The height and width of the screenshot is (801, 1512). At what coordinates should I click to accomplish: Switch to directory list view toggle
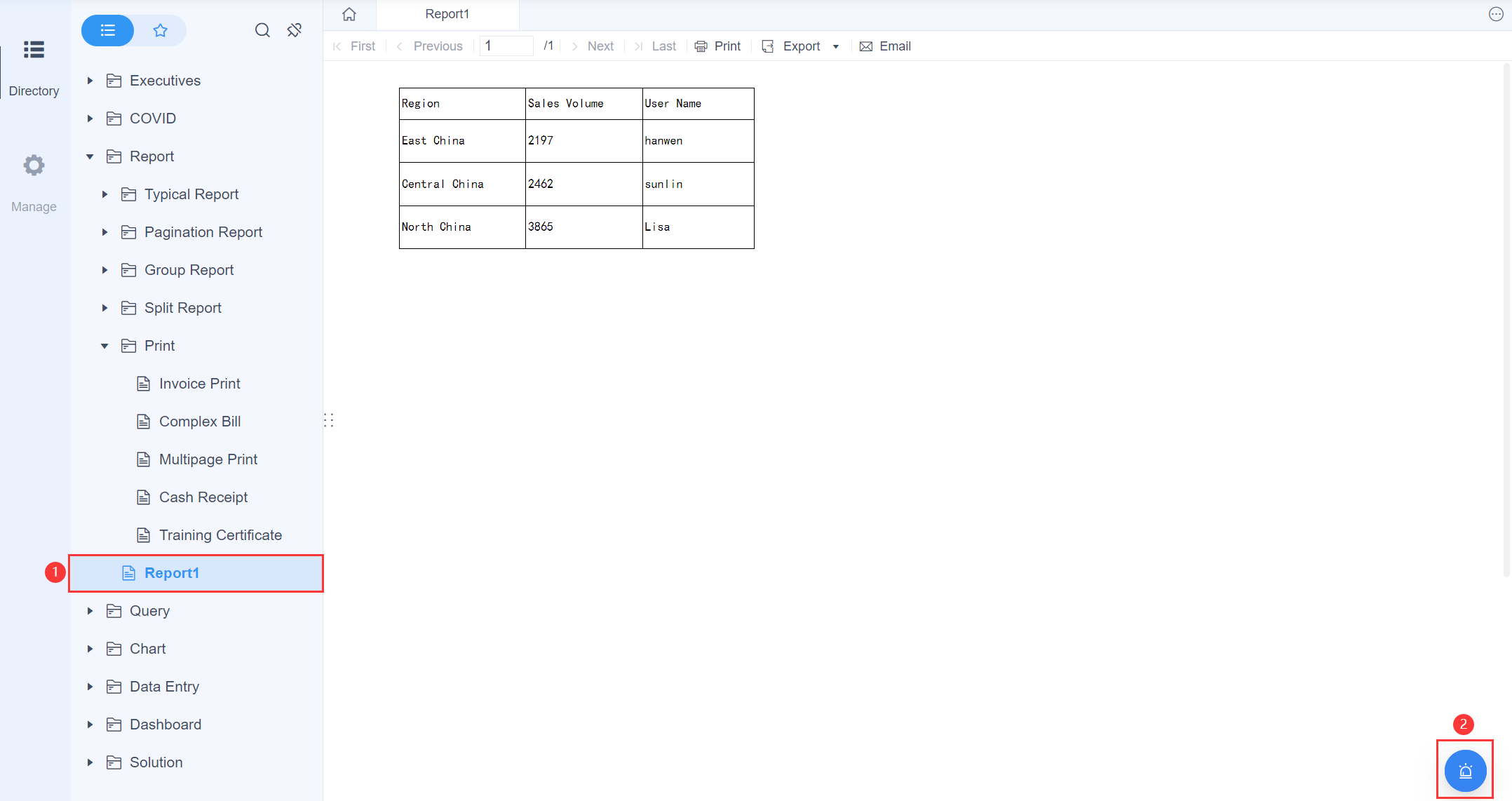point(108,30)
